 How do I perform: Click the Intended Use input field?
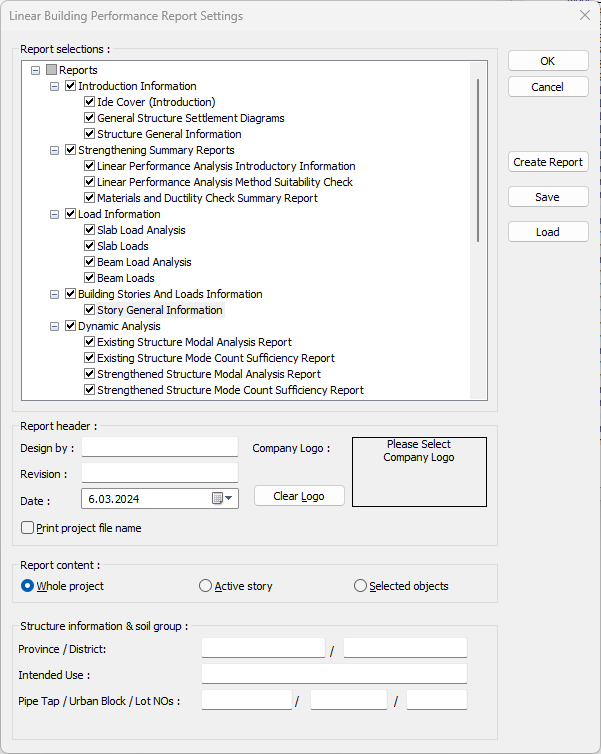click(334, 674)
